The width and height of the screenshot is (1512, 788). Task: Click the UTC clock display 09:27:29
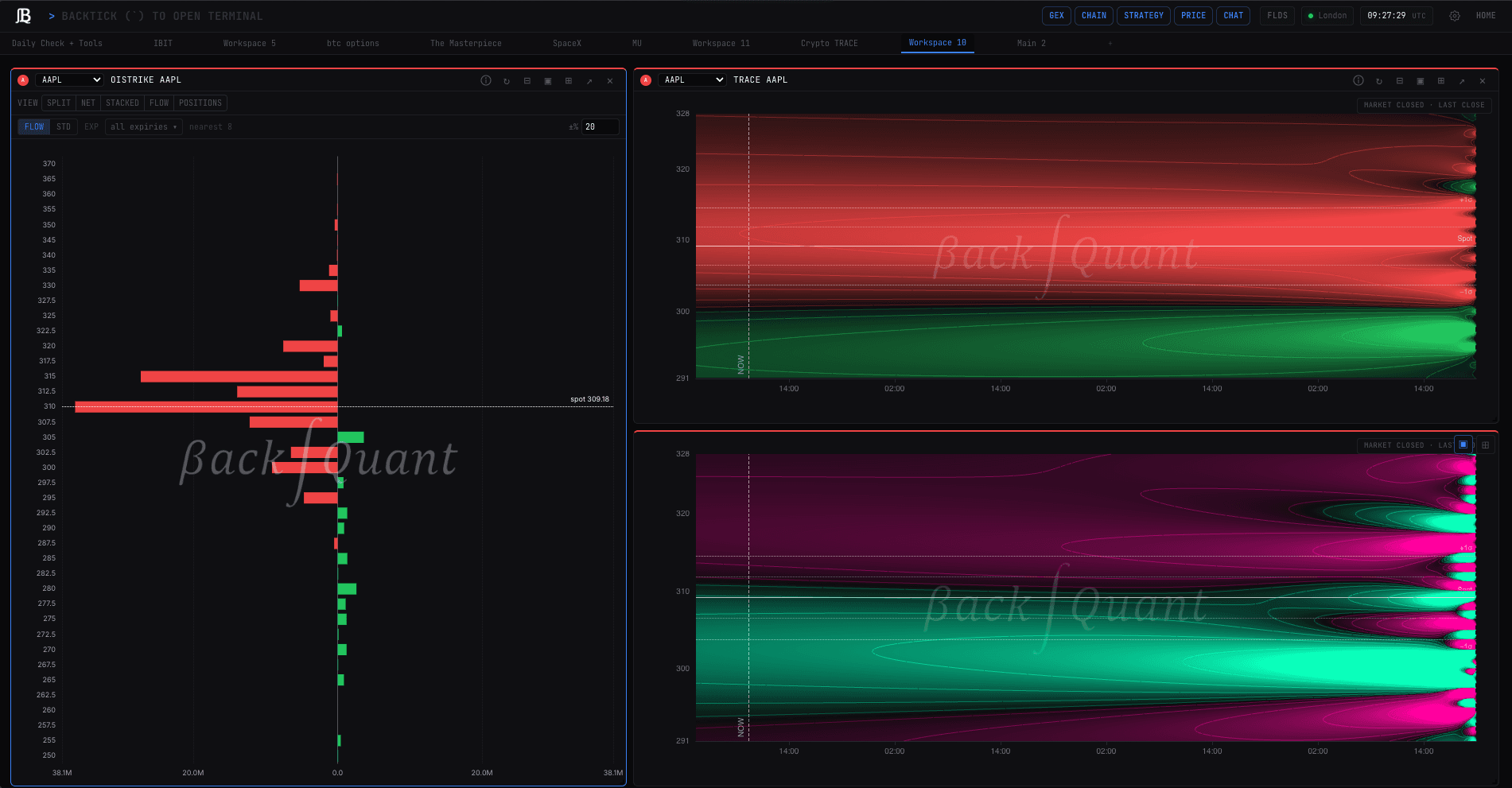(x=1397, y=16)
